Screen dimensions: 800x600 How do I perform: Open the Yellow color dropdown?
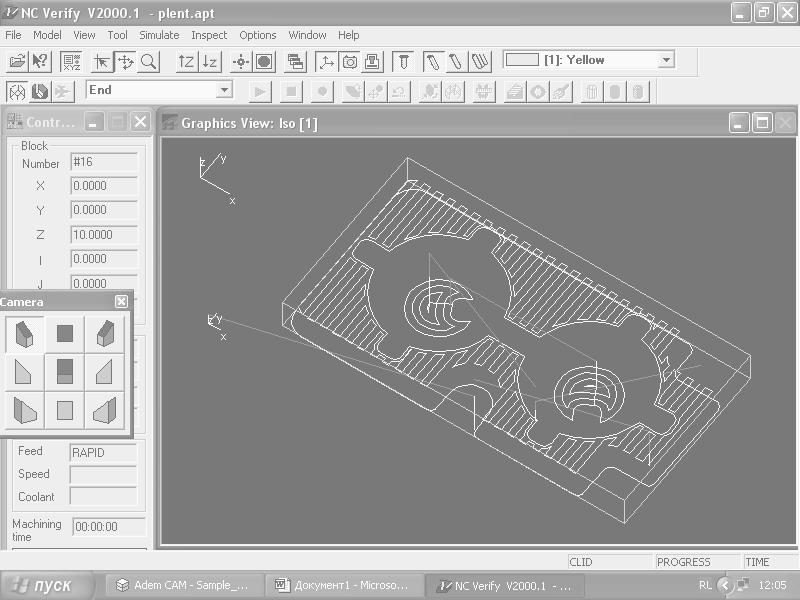click(x=666, y=60)
